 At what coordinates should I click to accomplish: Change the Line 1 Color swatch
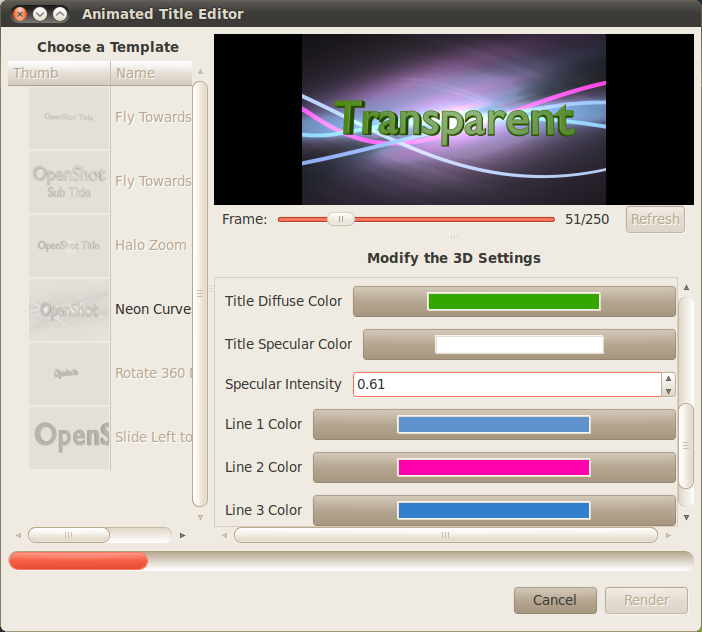pos(494,424)
